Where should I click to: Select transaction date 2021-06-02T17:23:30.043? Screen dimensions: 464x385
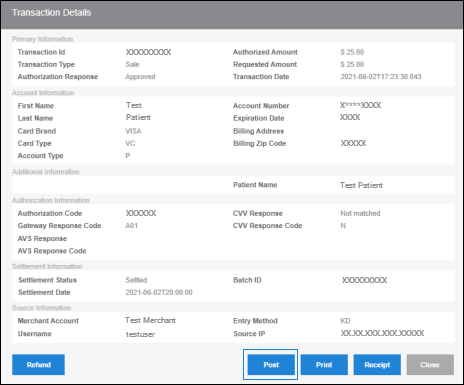(381, 77)
